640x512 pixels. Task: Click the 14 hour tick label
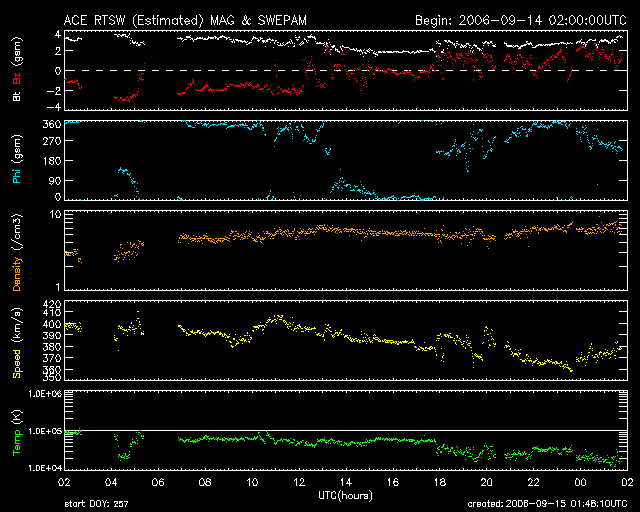(x=346, y=483)
